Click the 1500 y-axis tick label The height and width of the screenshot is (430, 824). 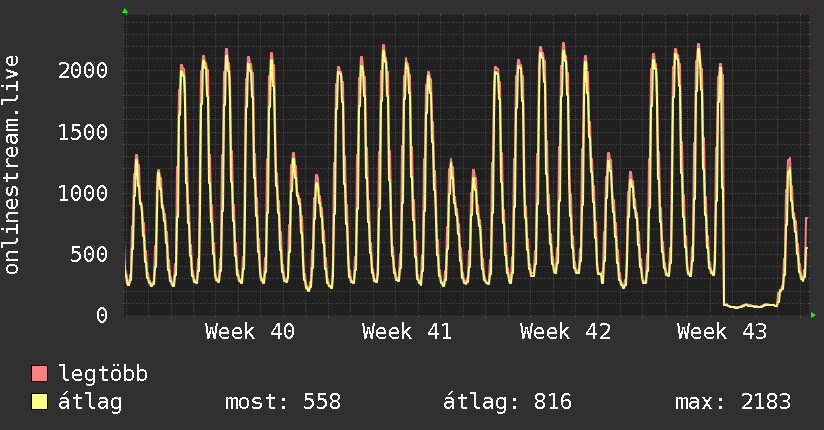point(83,132)
